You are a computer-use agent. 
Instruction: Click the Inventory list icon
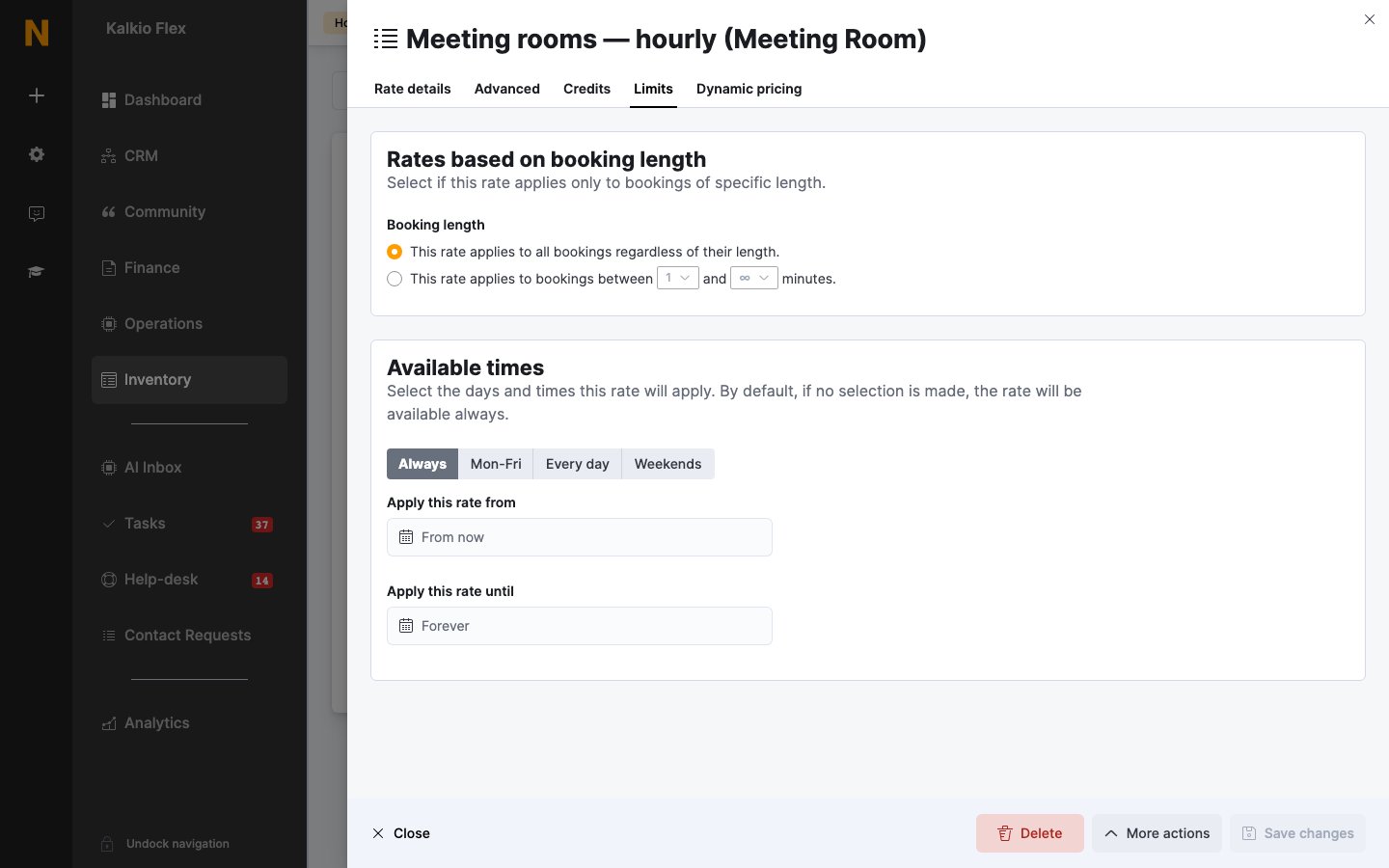pyautogui.click(x=109, y=380)
